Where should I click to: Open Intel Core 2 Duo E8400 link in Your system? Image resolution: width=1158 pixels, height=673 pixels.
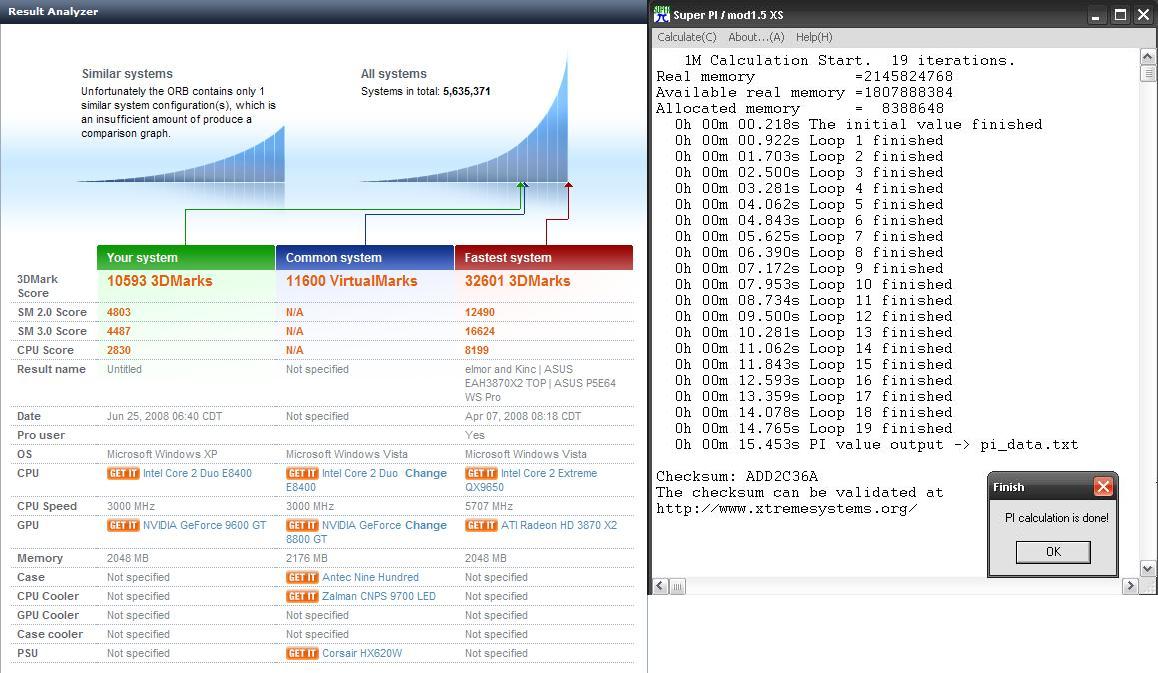tap(197, 474)
